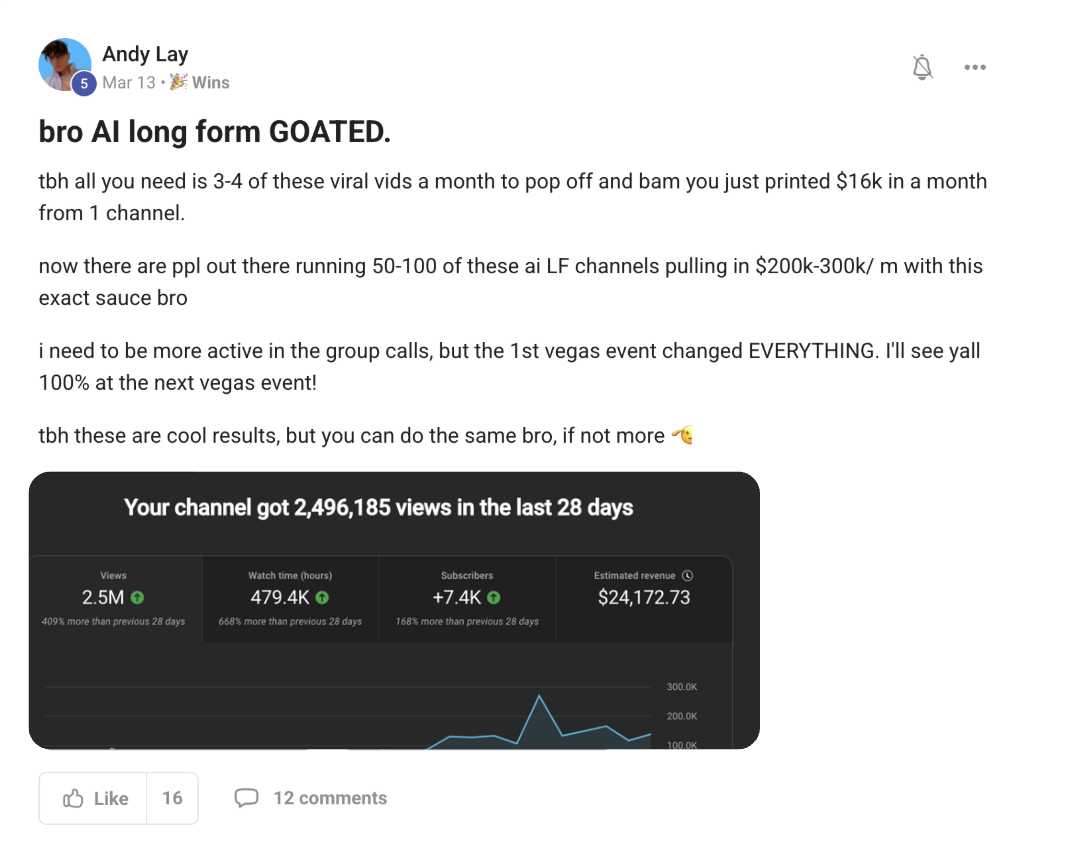This screenshot has width=1076, height=842.
Task: Click the thumbs-up Like button
Action: tap(93, 798)
